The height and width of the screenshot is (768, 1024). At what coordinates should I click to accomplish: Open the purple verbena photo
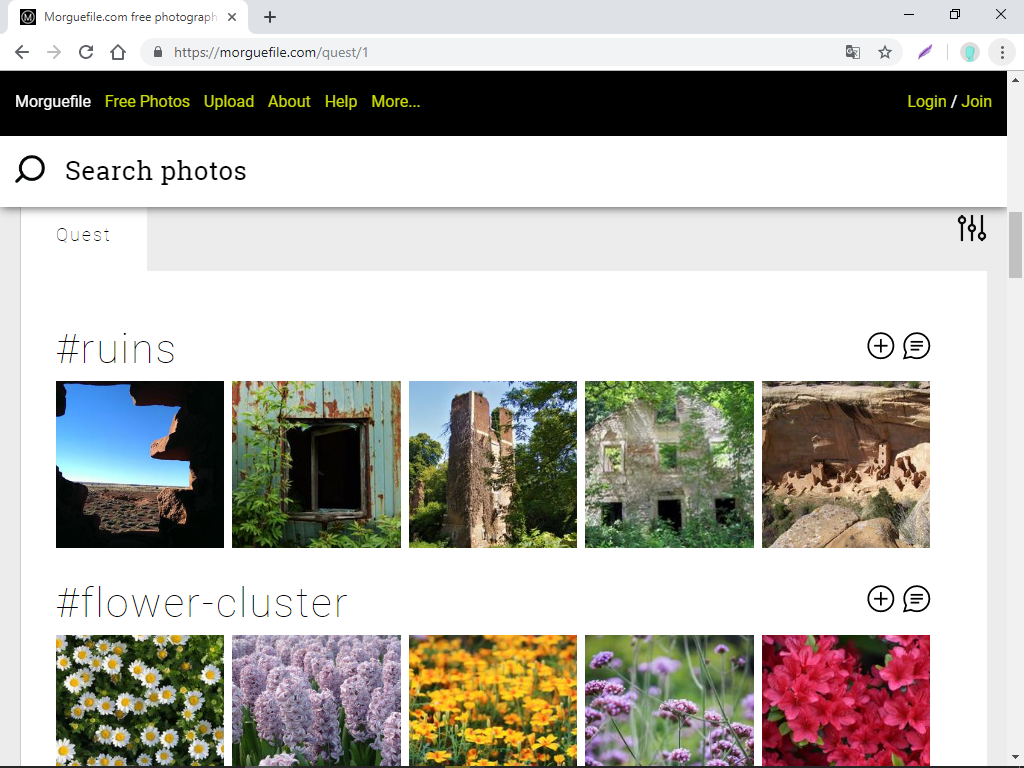coord(669,700)
